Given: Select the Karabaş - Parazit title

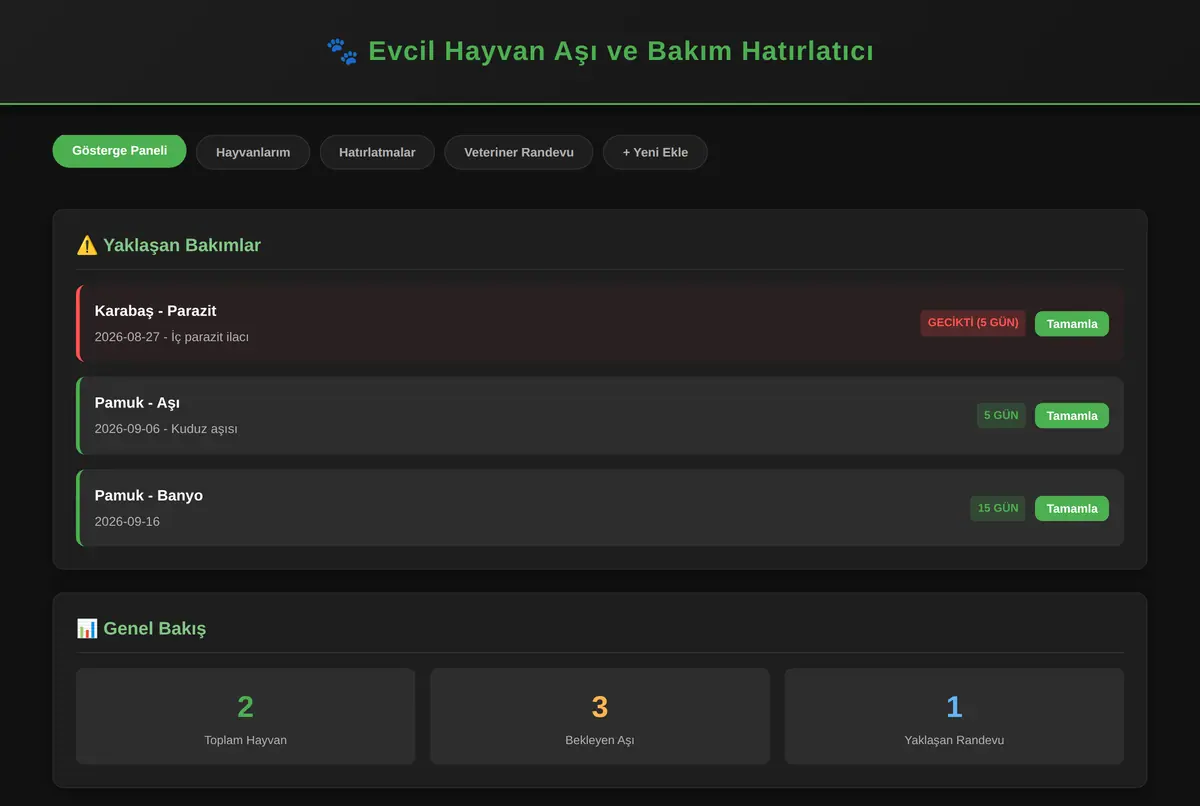Looking at the screenshot, I should point(156,311).
